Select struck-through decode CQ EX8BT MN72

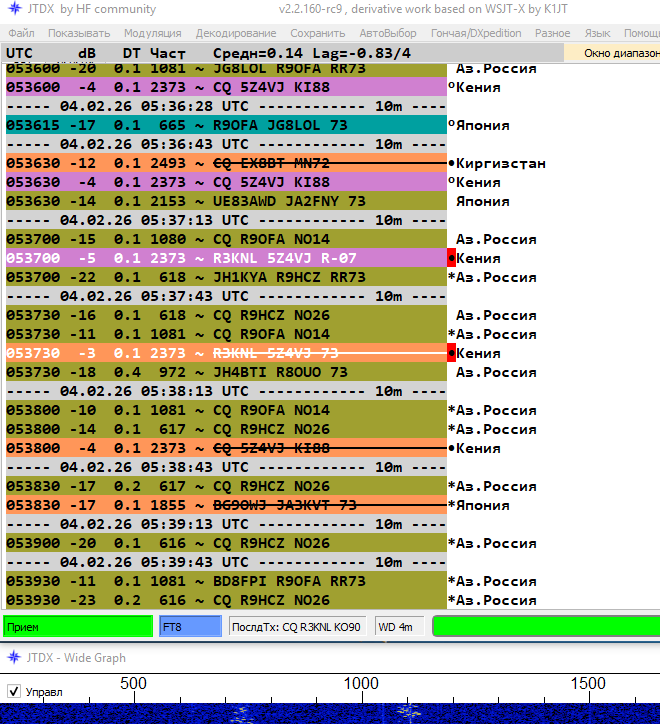[x=226, y=163]
